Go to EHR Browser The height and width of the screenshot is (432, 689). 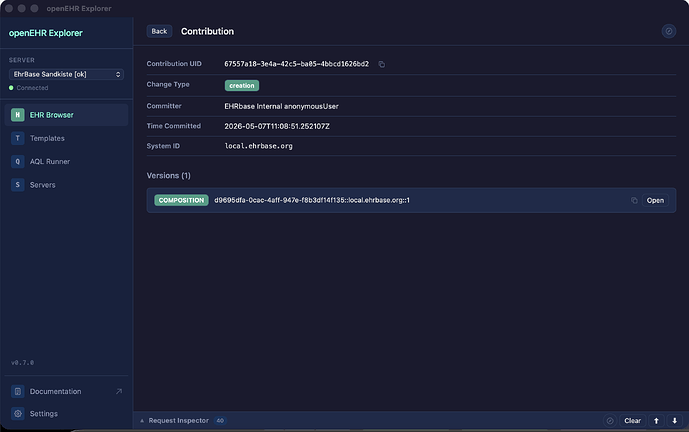pyautogui.click(x=66, y=115)
